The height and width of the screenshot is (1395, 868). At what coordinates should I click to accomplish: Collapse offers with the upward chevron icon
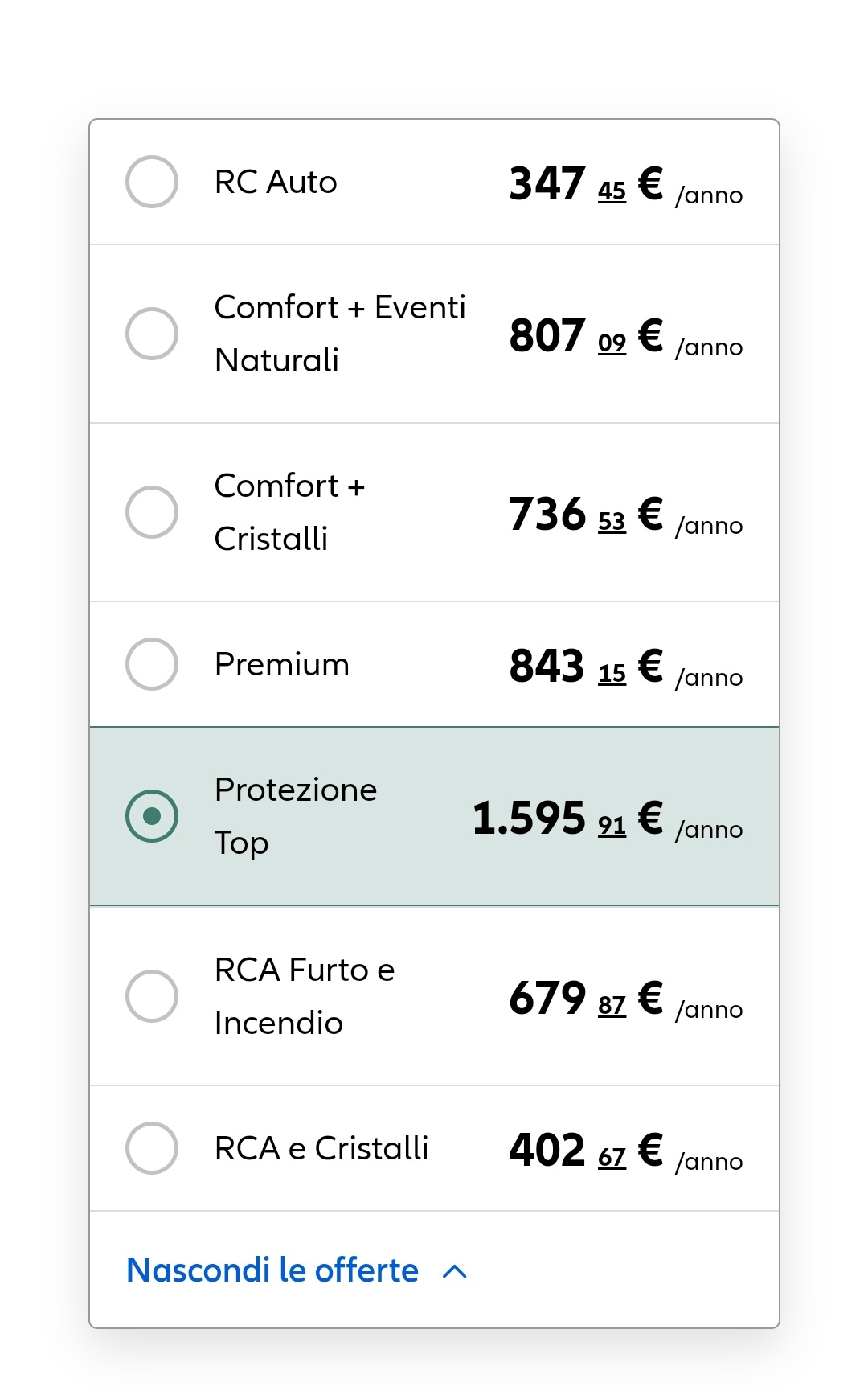(455, 1271)
